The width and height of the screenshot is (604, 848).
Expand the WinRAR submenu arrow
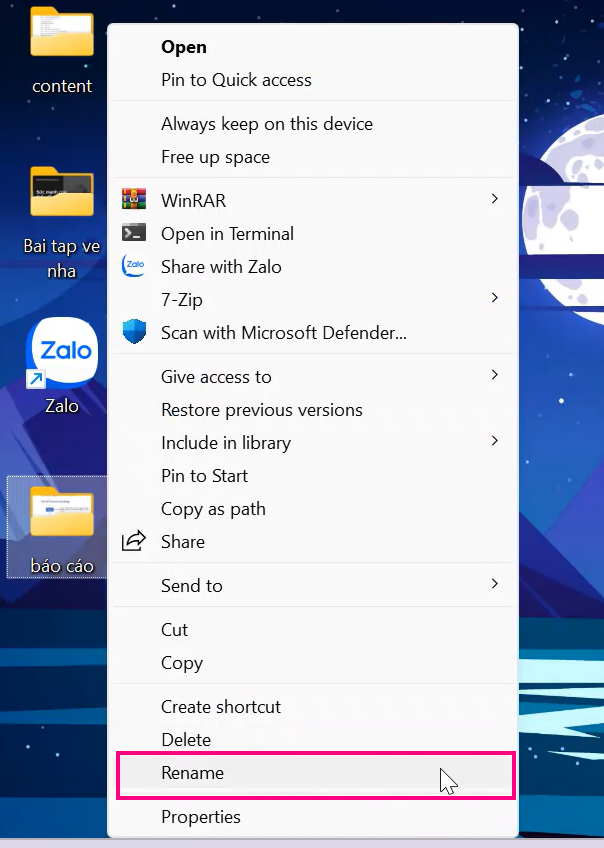point(494,199)
